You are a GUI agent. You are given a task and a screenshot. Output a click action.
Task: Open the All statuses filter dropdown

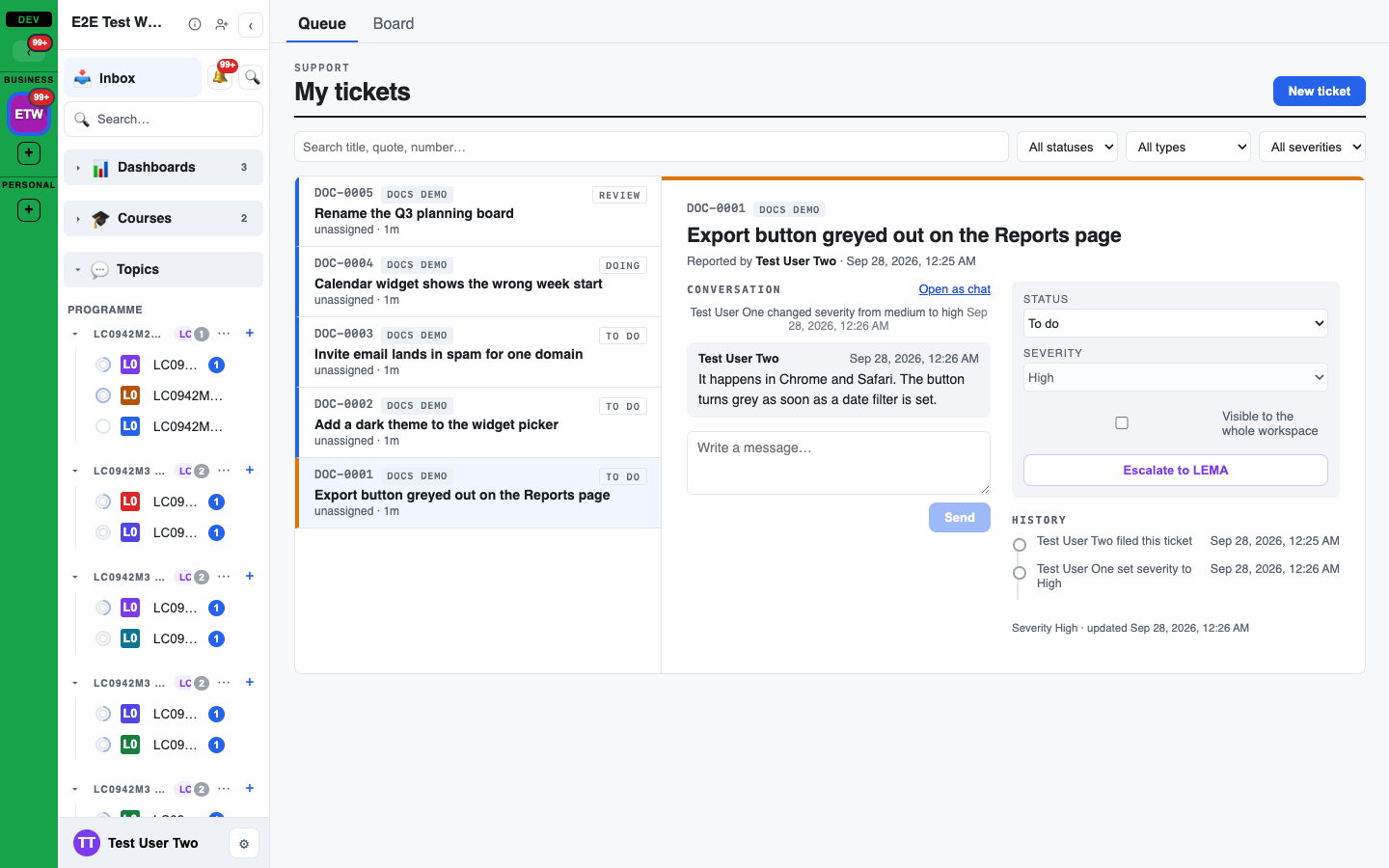(x=1067, y=147)
